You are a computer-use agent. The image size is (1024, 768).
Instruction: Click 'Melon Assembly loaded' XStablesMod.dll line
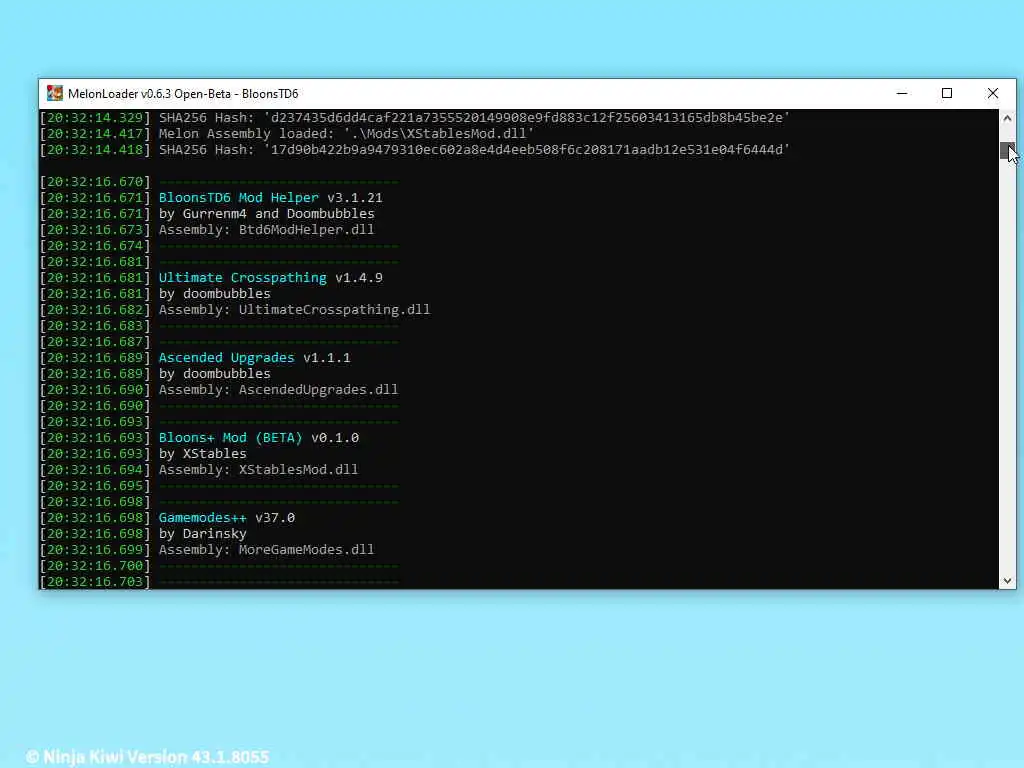[x=346, y=134]
